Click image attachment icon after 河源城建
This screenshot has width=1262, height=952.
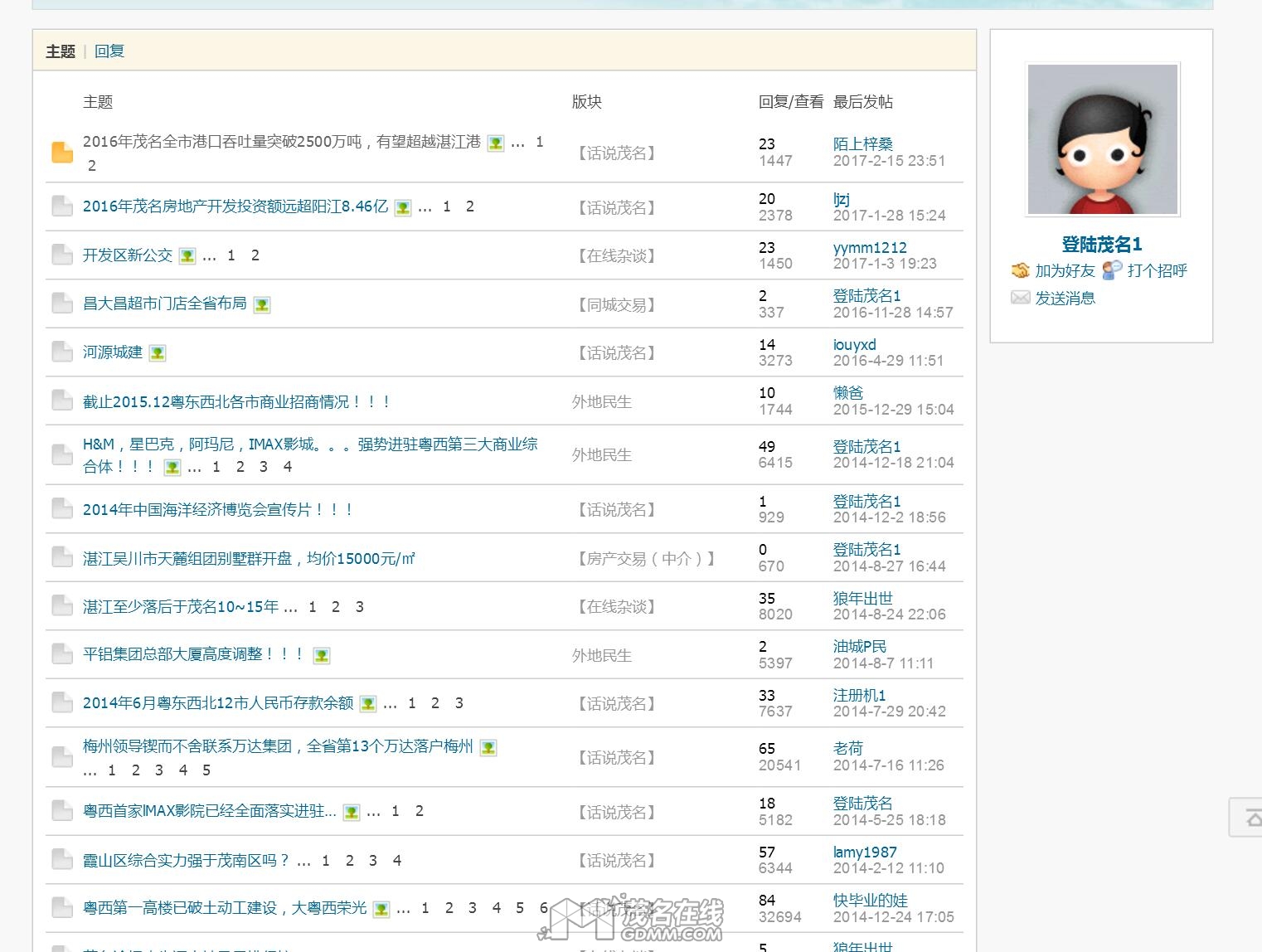(x=158, y=353)
